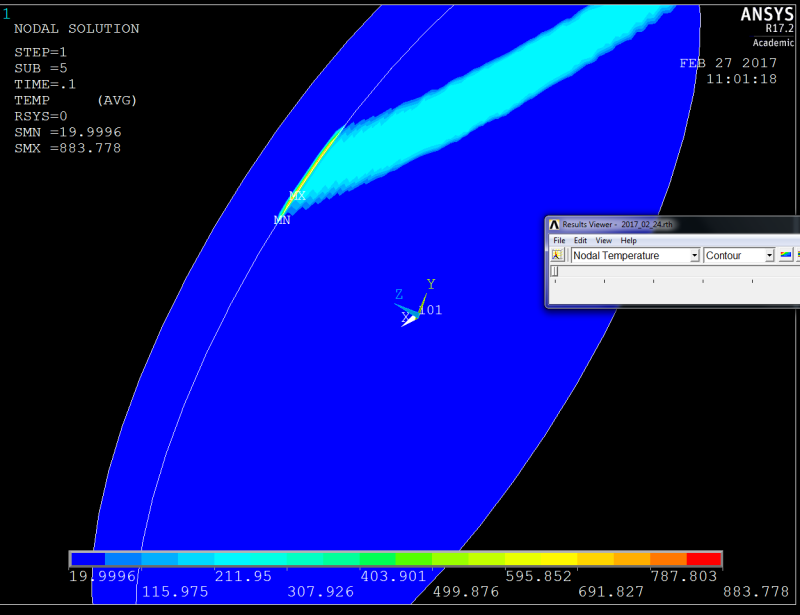The height and width of the screenshot is (615, 800).
Task: Click the legend value 595.852
Action: [x=538, y=576]
